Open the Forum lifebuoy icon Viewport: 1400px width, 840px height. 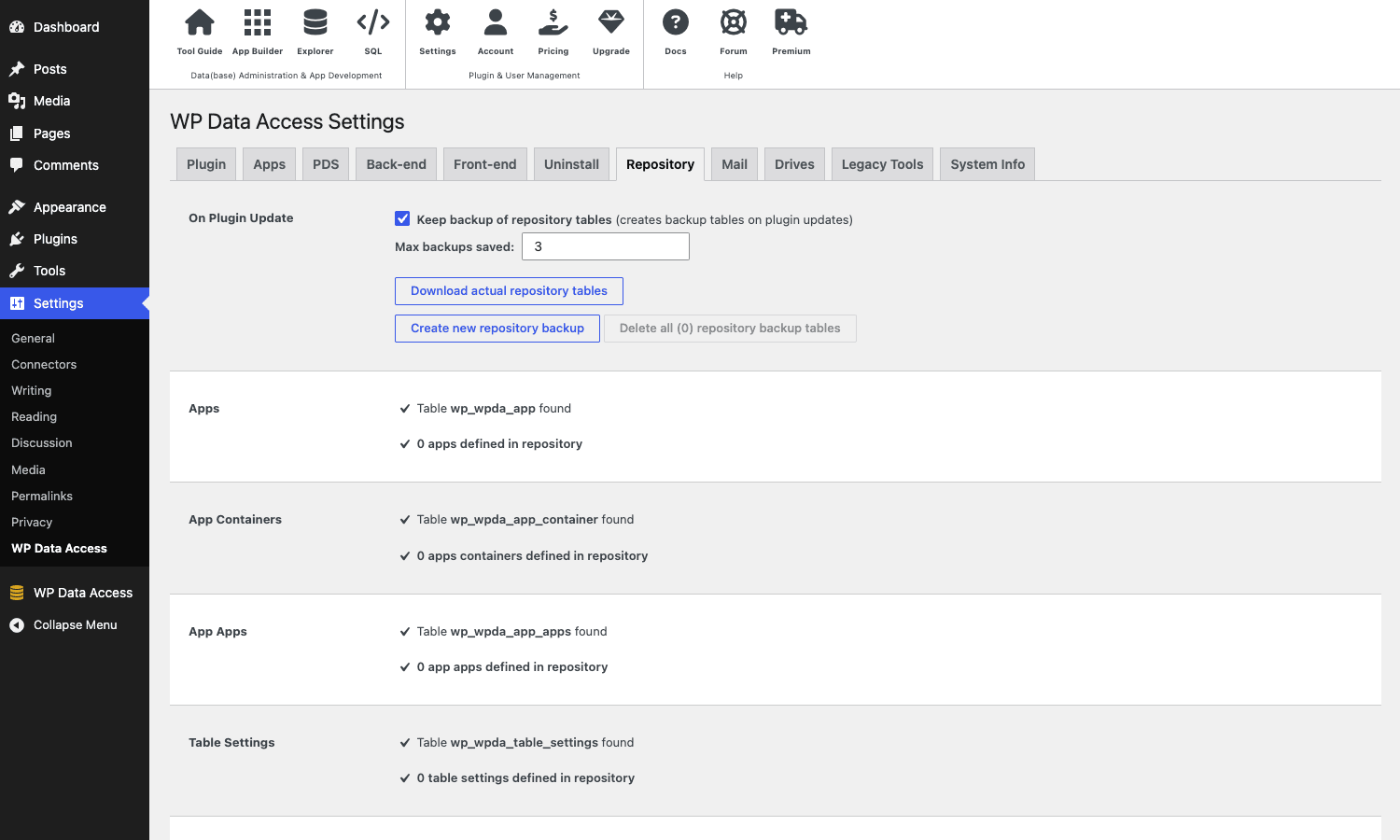point(734,21)
